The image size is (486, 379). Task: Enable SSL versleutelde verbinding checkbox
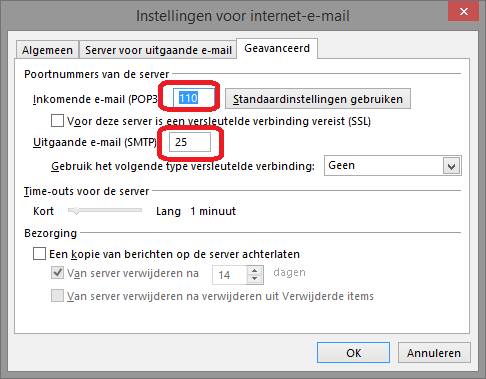tap(57, 121)
